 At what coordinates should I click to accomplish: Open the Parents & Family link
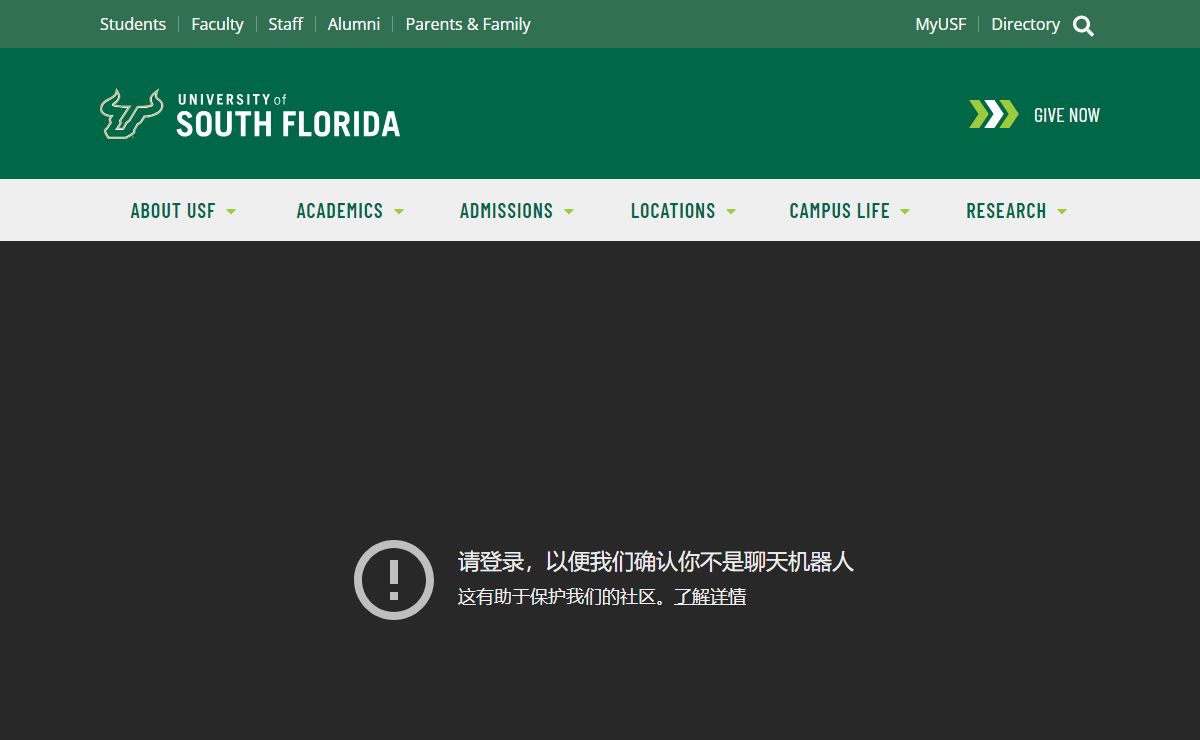(468, 24)
